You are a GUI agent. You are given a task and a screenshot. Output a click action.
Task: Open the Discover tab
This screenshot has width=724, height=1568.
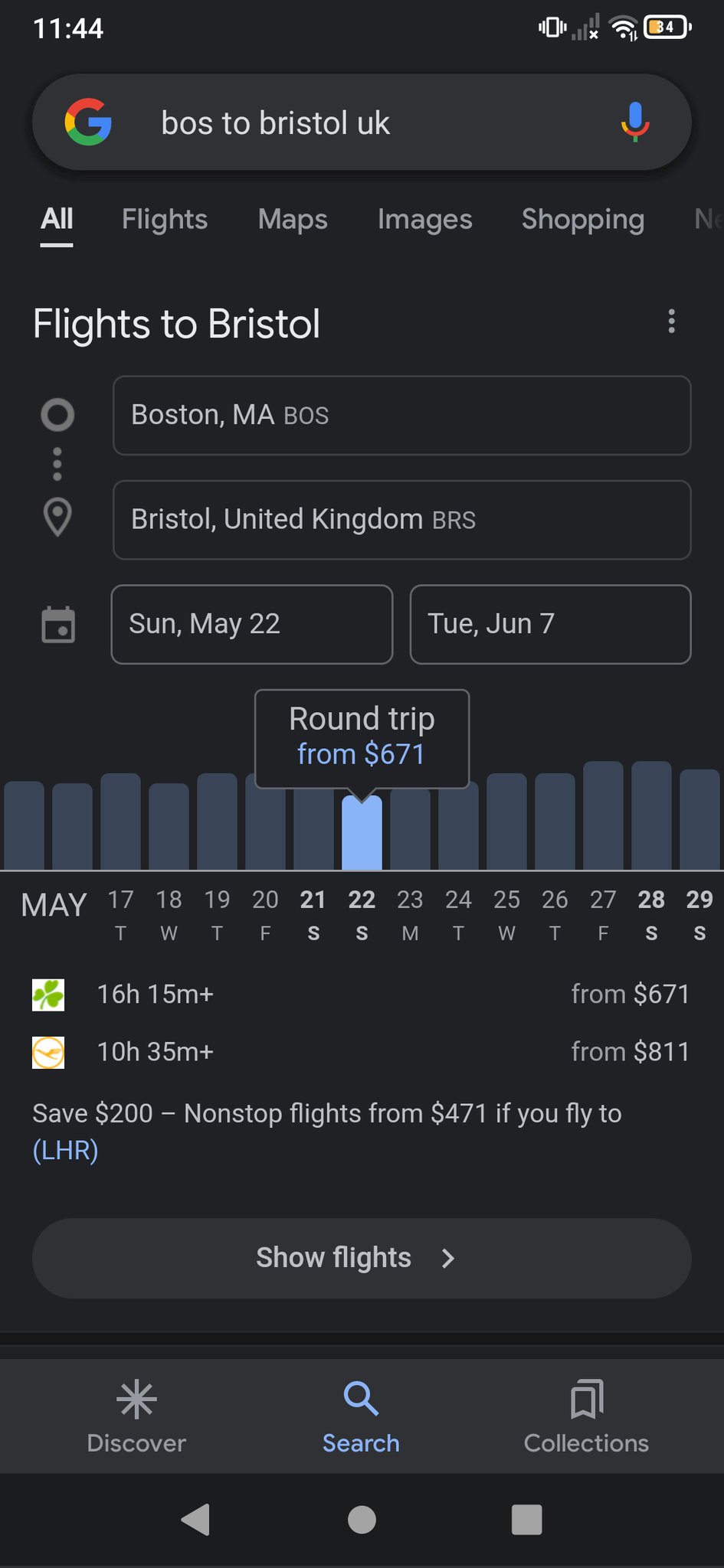click(x=136, y=1416)
